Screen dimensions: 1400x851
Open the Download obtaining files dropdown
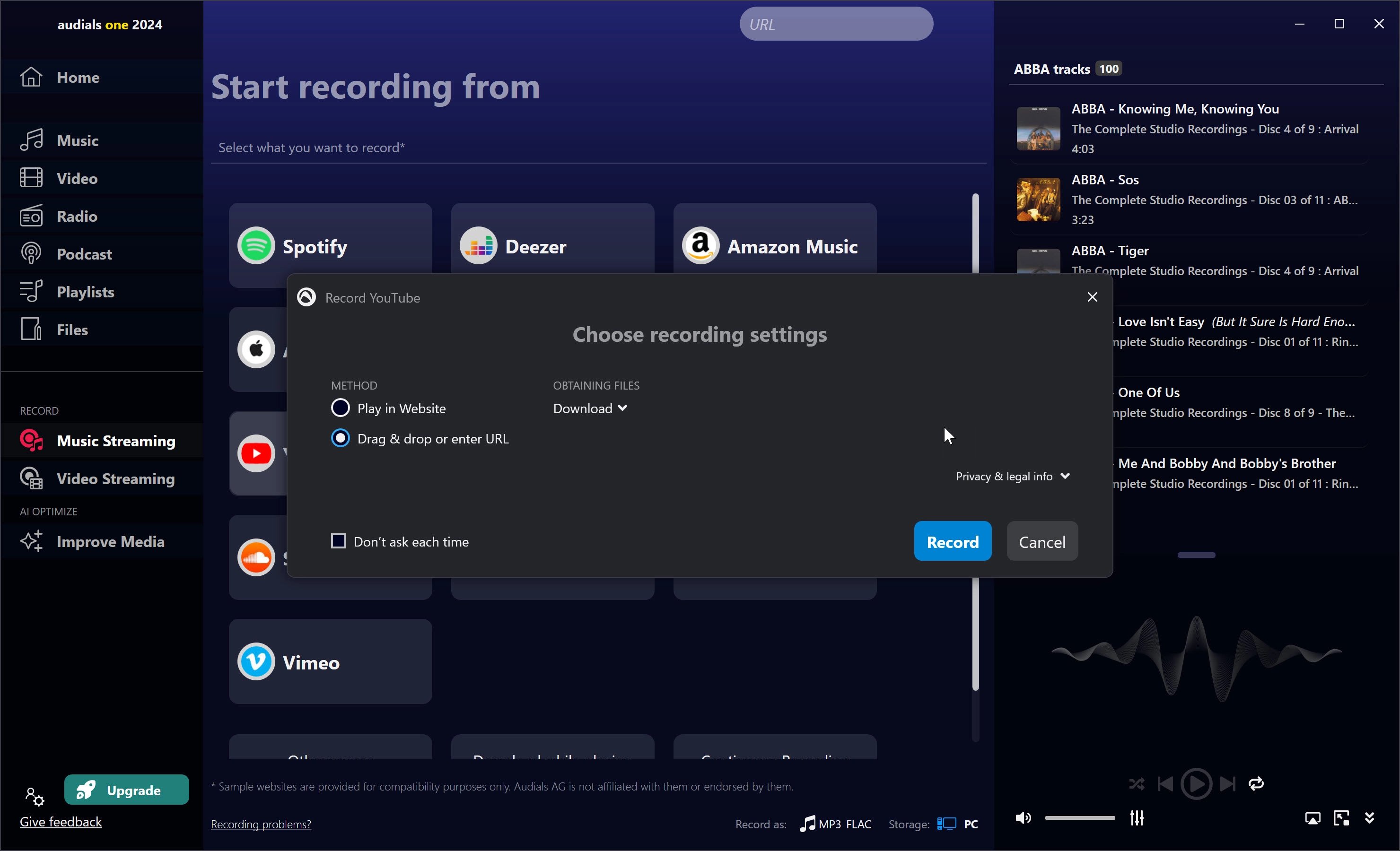(590, 408)
